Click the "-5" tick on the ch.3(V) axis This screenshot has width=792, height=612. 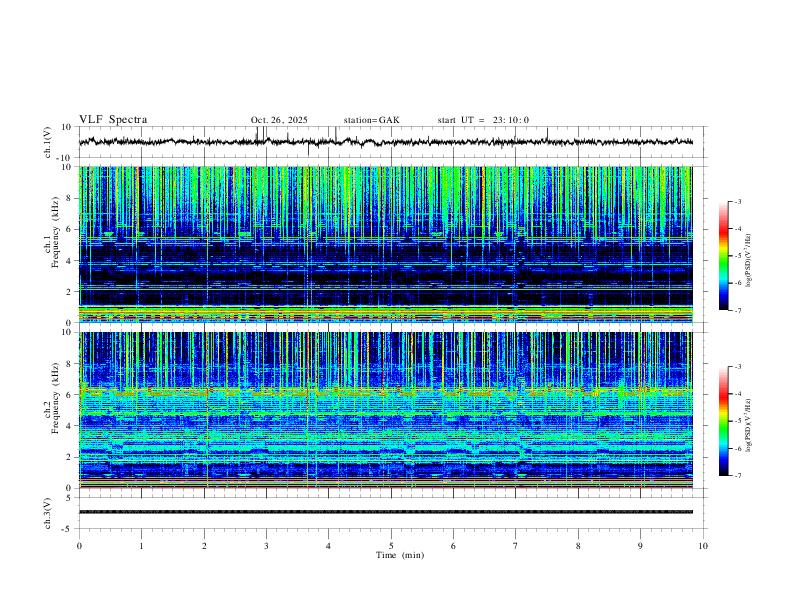(68, 529)
